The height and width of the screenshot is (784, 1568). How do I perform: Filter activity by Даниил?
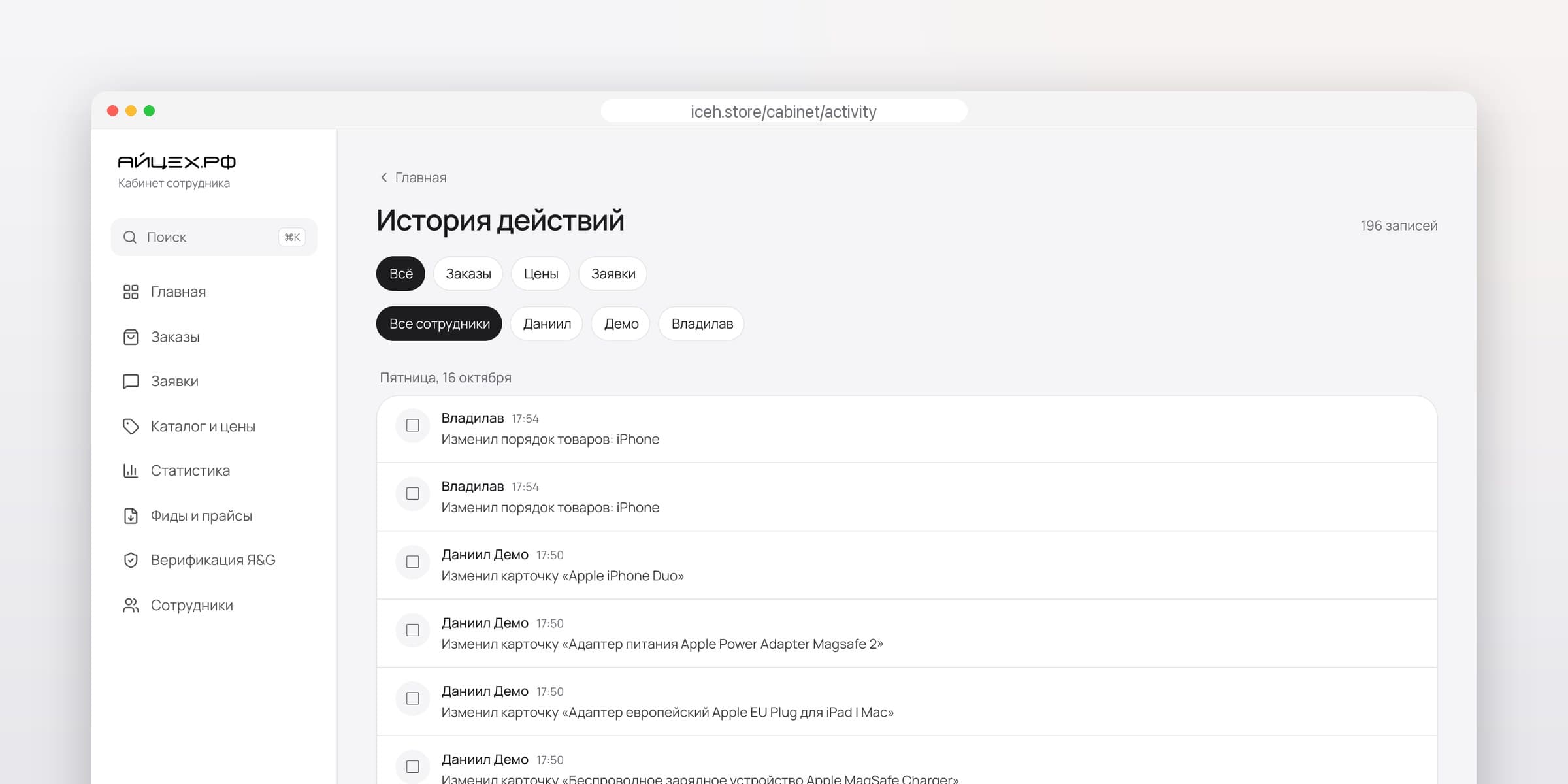coord(547,324)
